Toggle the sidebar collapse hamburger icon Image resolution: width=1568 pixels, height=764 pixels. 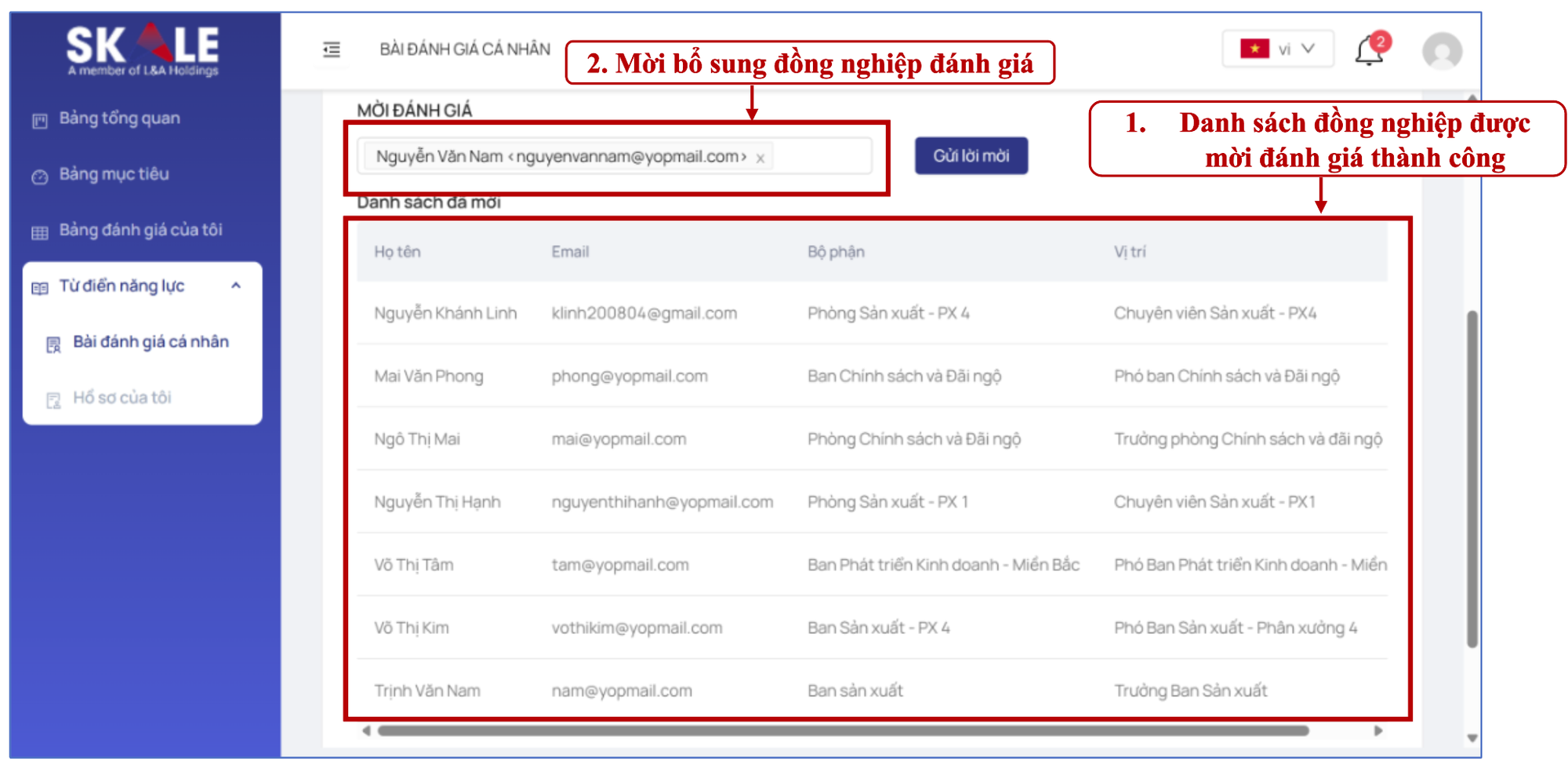[332, 50]
